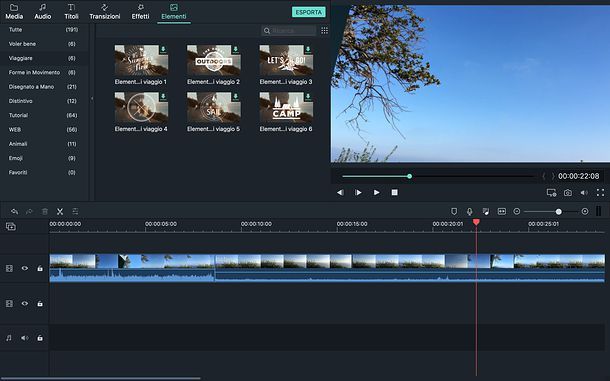Open the audio mixer icon
The image size is (610, 381).
click(486, 211)
